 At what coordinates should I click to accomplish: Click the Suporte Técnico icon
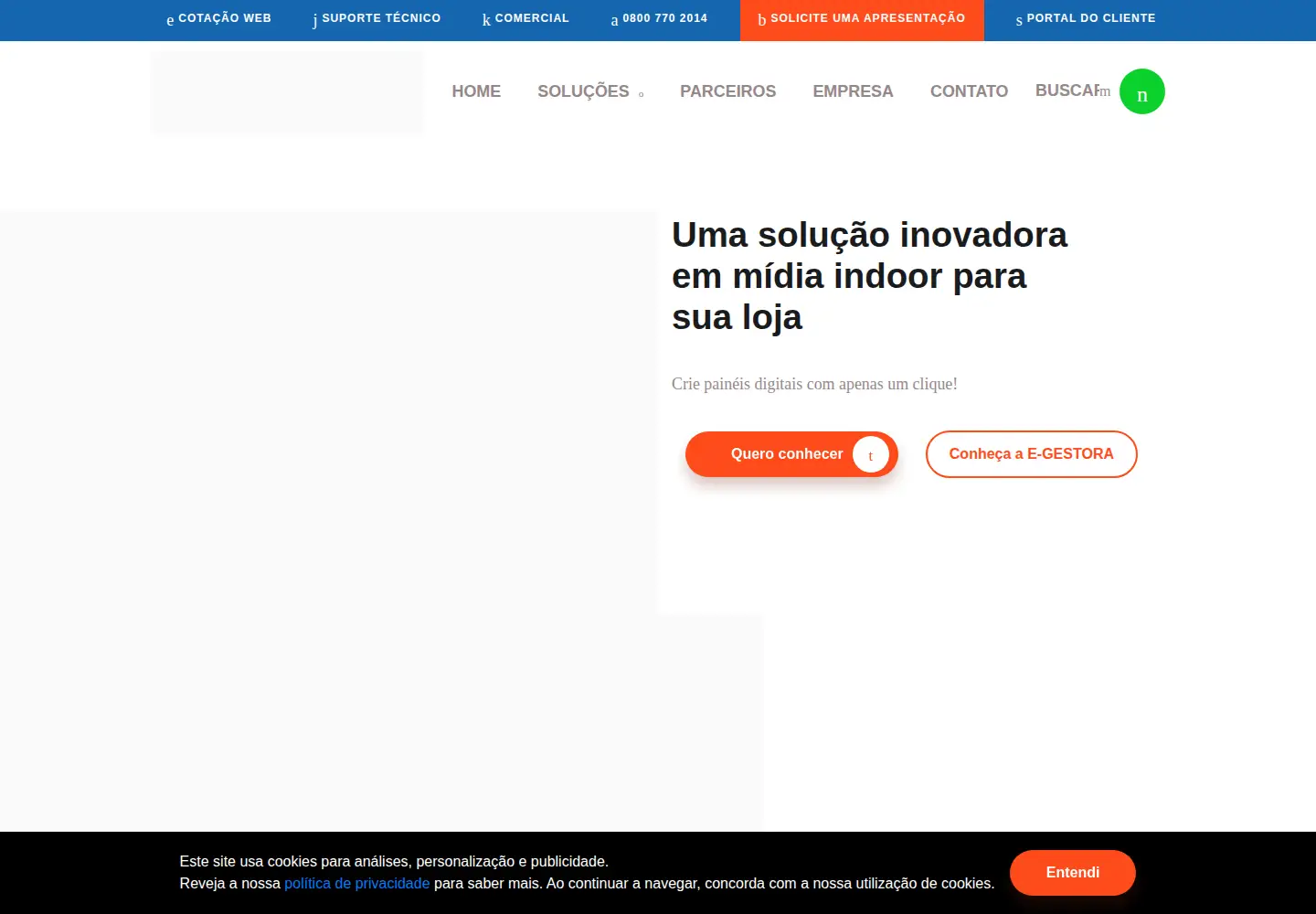[315, 20]
